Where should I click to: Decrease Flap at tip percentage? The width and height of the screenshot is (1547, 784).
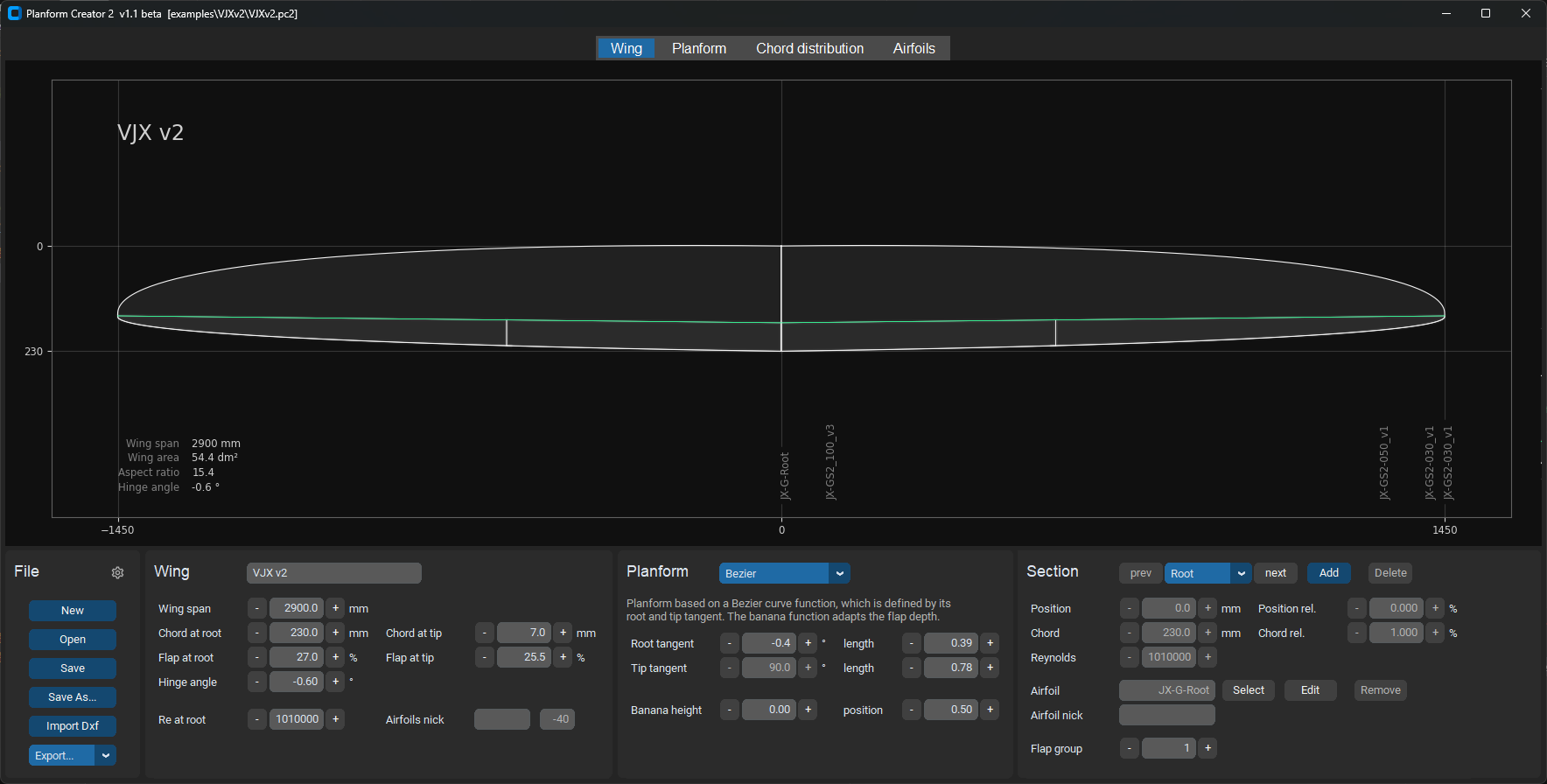485,657
